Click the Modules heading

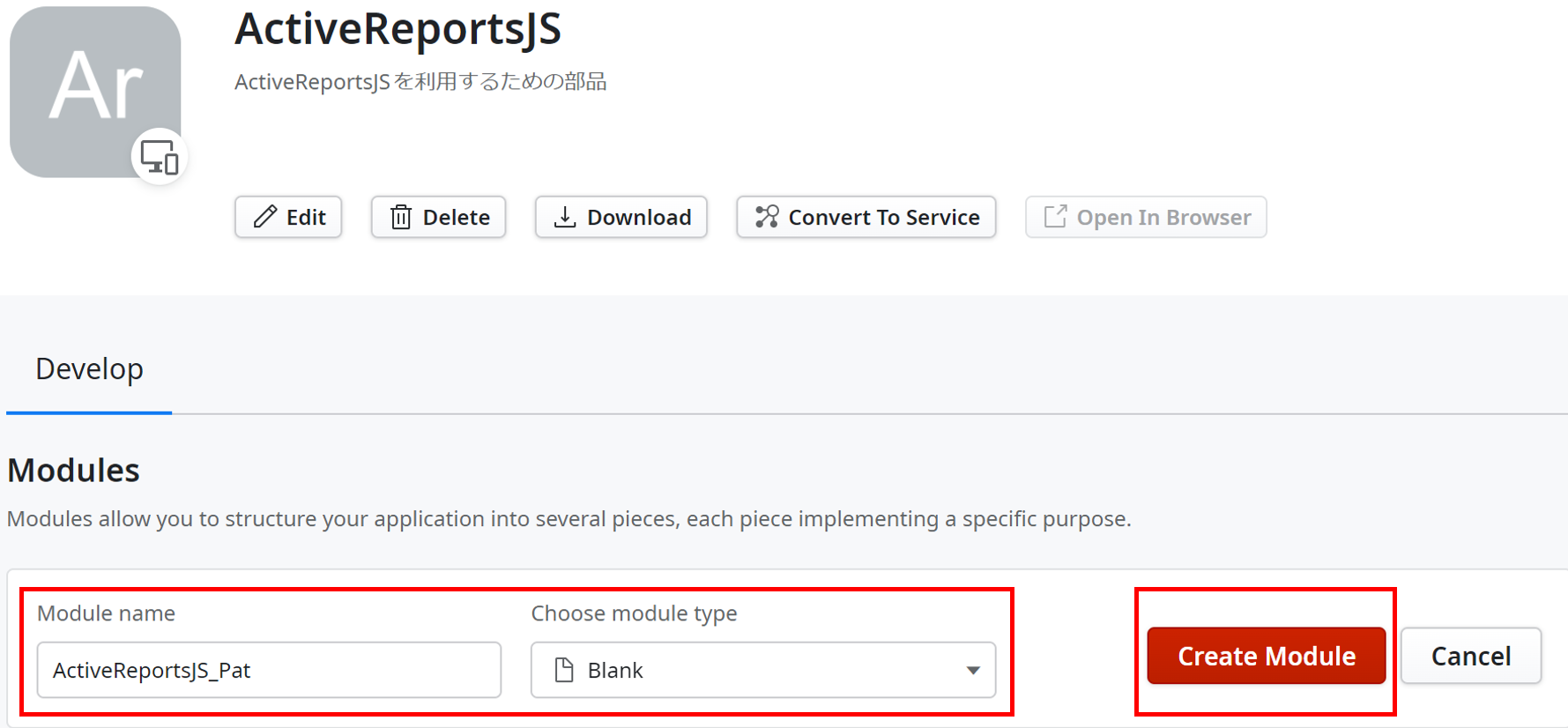point(73,470)
